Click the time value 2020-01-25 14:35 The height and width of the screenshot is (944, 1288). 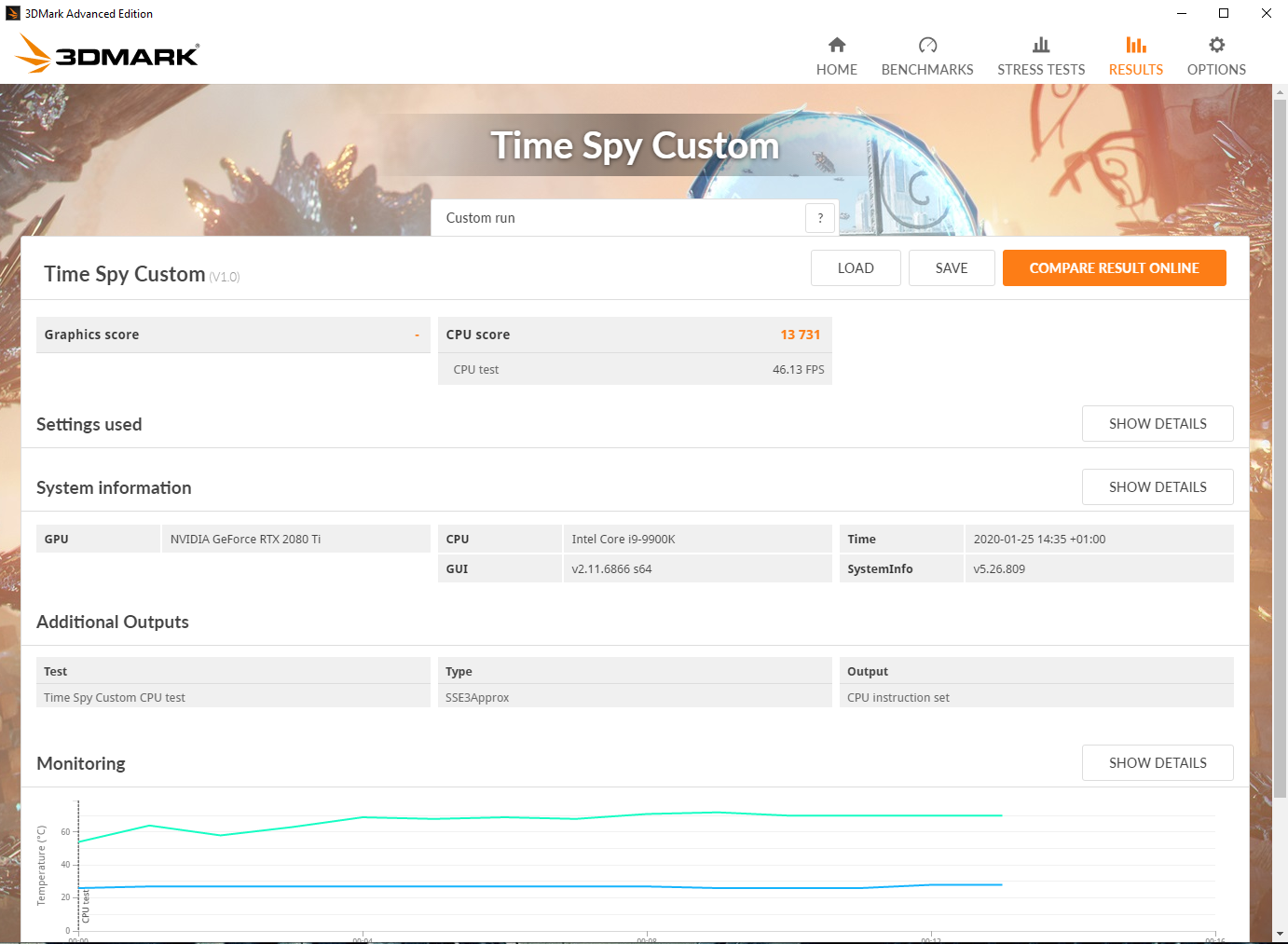1039,540
